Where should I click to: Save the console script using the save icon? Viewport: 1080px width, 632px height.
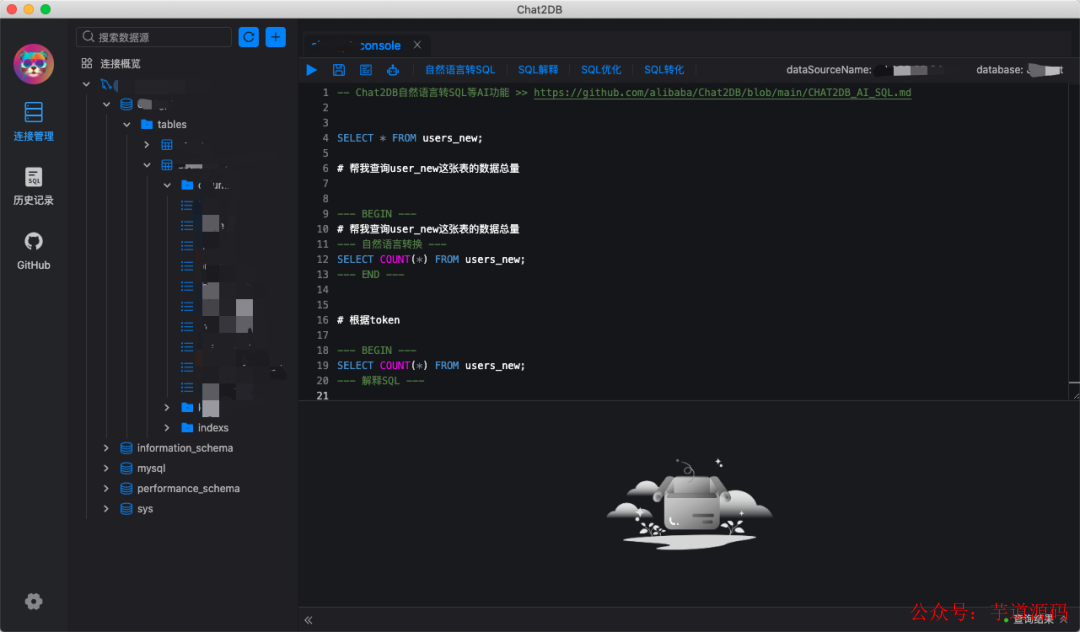(x=338, y=70)
